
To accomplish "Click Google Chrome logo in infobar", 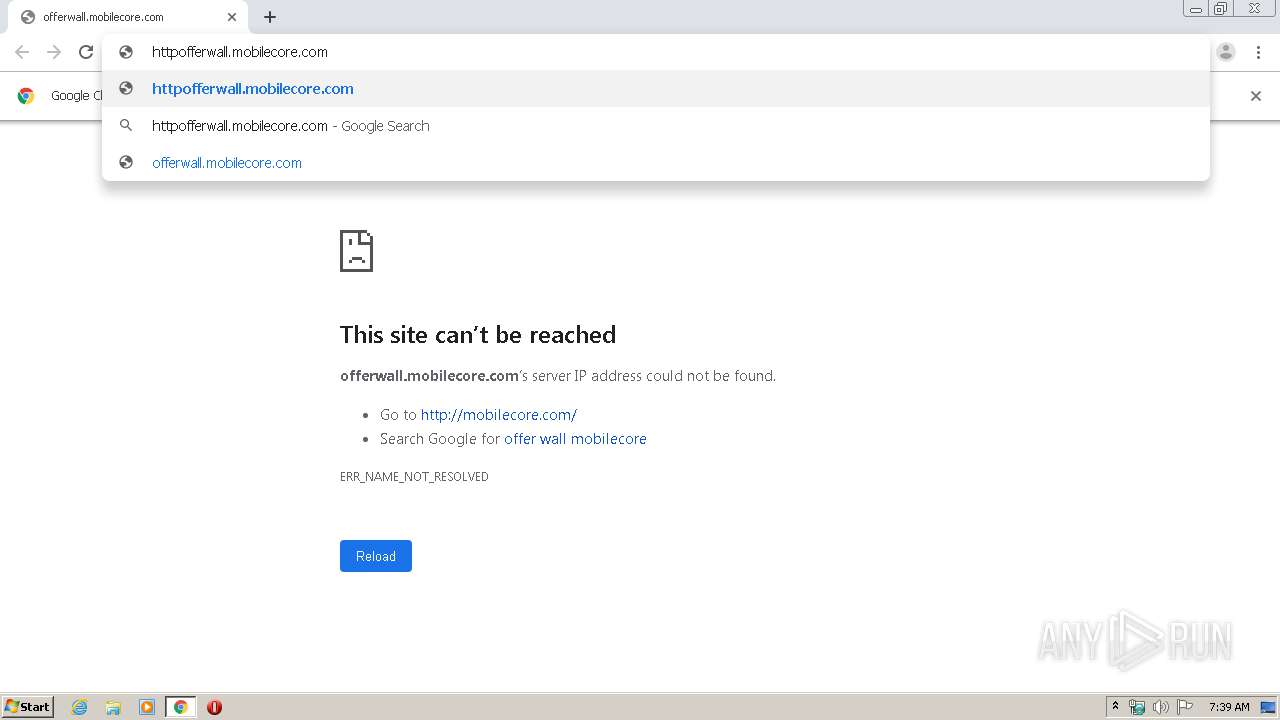I will 26,96.
